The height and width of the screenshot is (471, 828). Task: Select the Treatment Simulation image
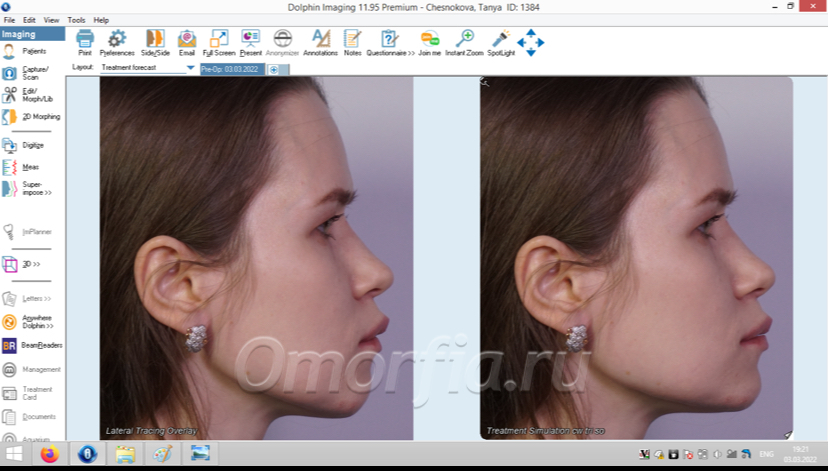[x=636, y=258]
